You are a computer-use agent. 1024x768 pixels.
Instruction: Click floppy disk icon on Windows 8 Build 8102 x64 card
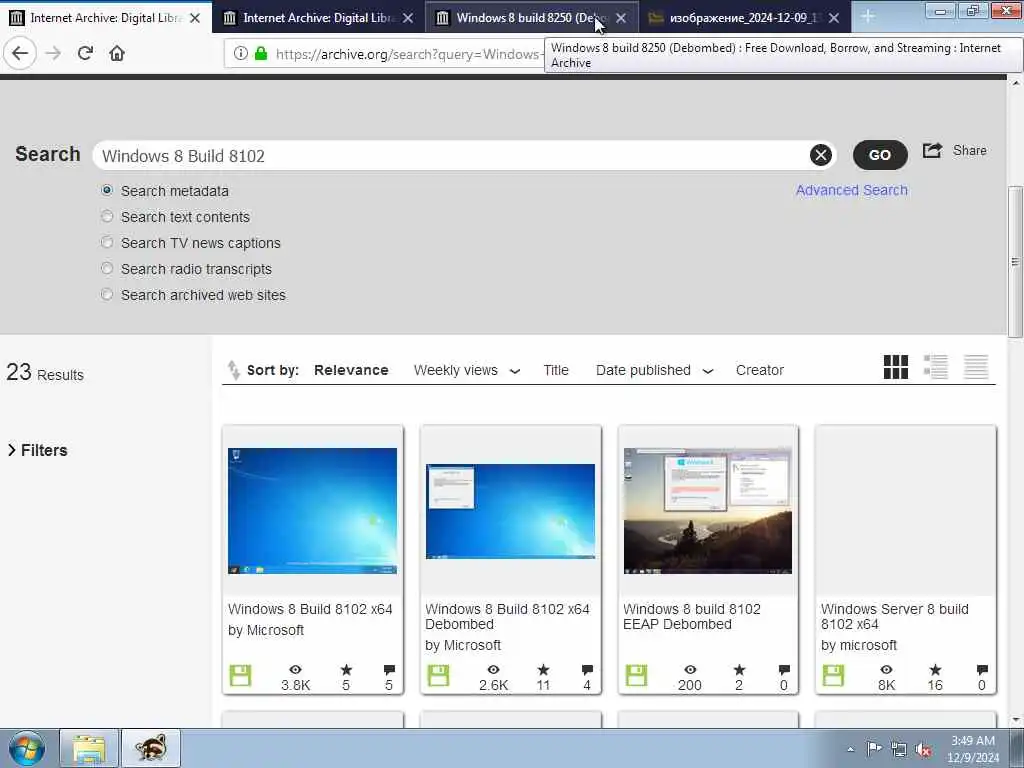tap(240, 675)
